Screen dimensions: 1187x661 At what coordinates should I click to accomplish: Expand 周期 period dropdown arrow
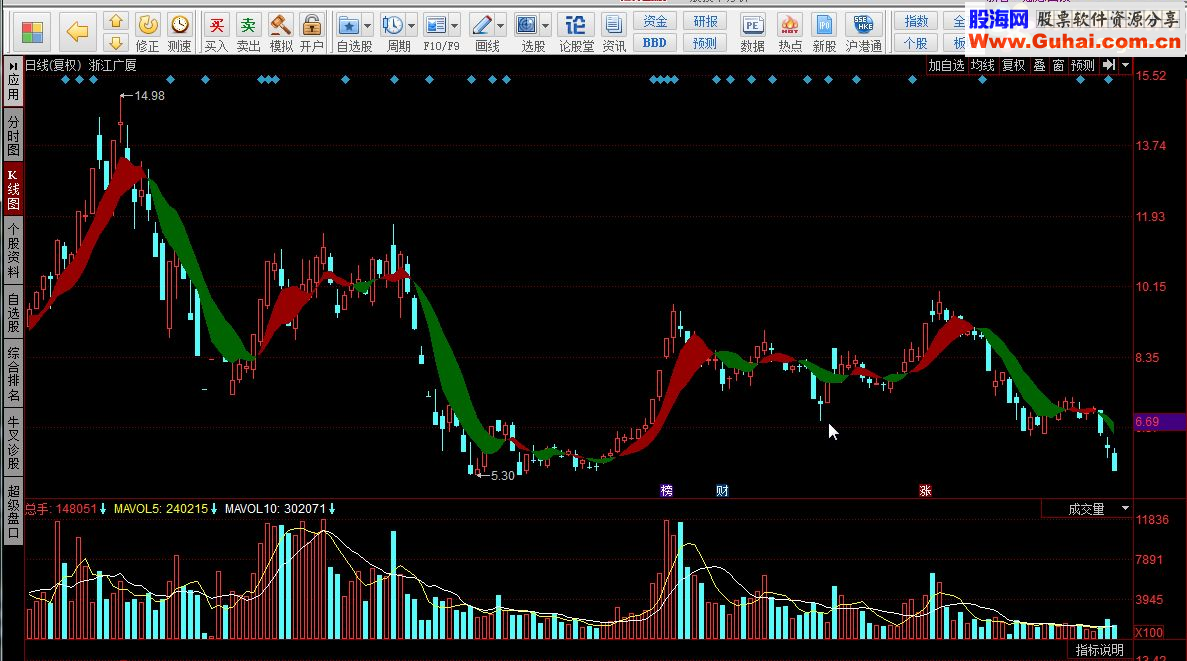click(x=412, y=26)
